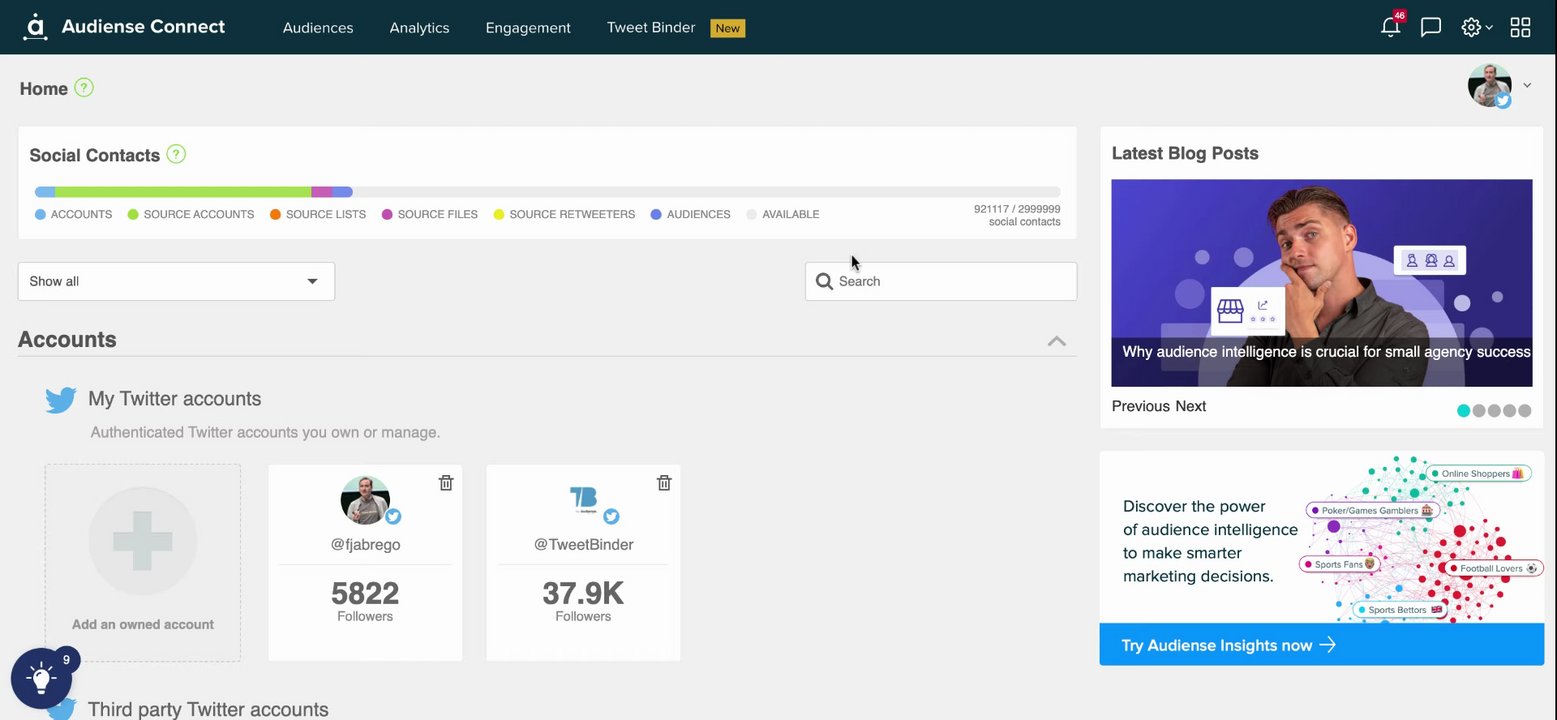This screenshot has height=720, width=1557.
Task: Click the @fjabrego profile avatar
Action: tap(365, 500)
